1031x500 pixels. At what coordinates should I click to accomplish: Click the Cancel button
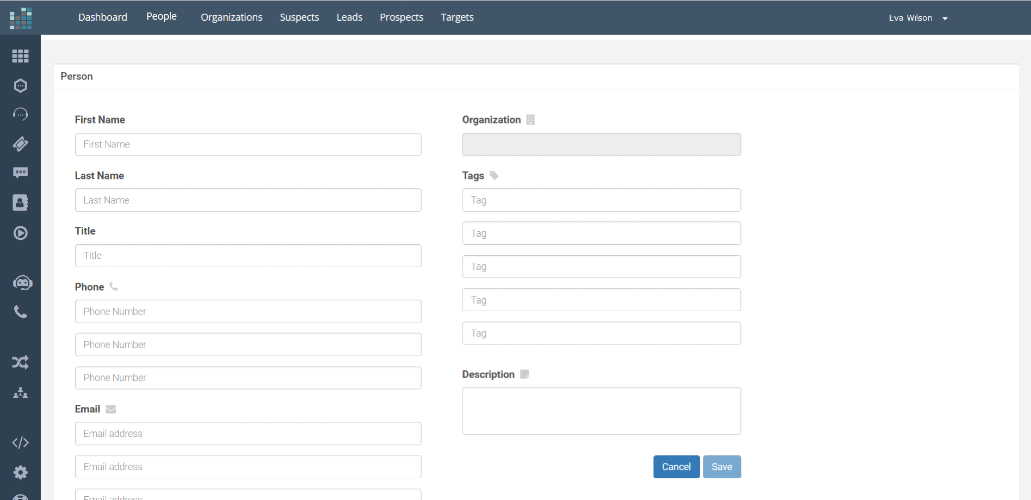click(x=676, y=466)
